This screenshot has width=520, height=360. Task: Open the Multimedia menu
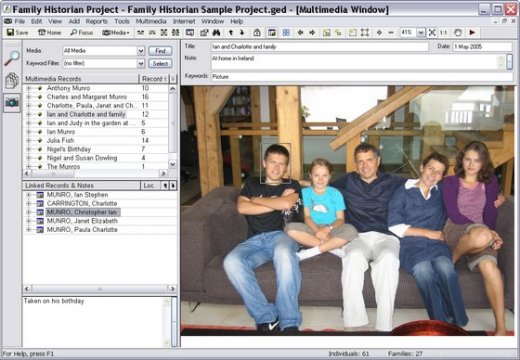[151, 21]
